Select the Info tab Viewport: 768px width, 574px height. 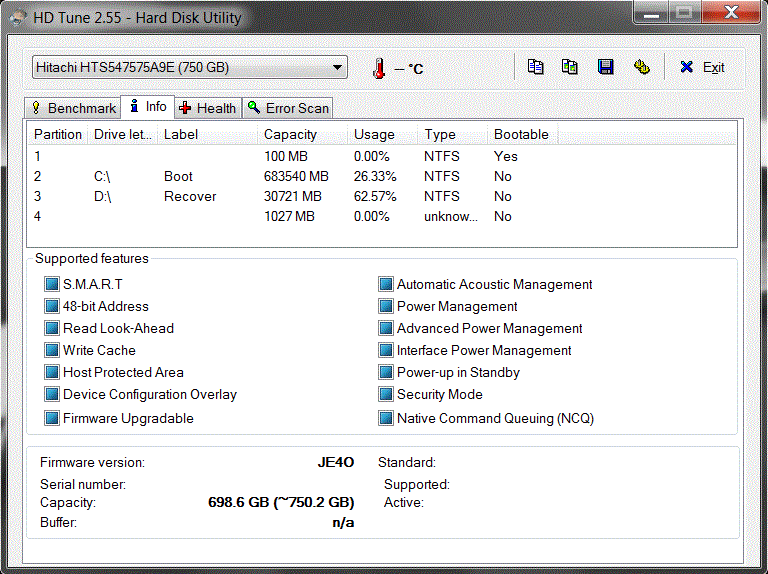coord(147,107)
